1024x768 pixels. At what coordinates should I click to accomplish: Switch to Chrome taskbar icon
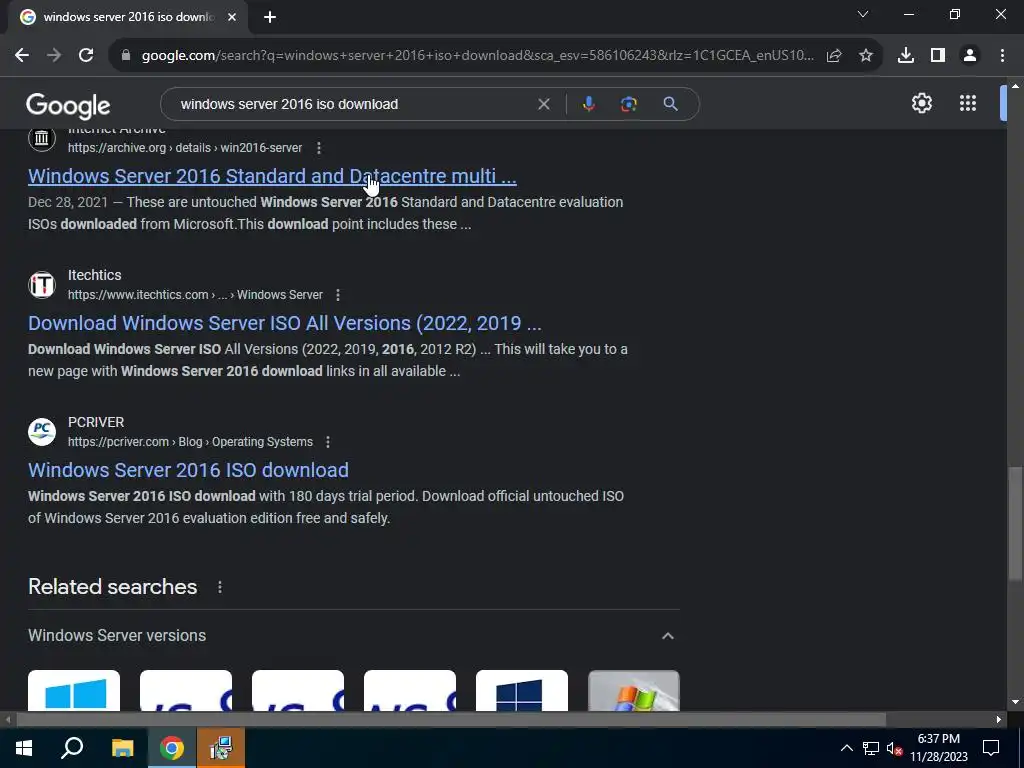(172, 748)
